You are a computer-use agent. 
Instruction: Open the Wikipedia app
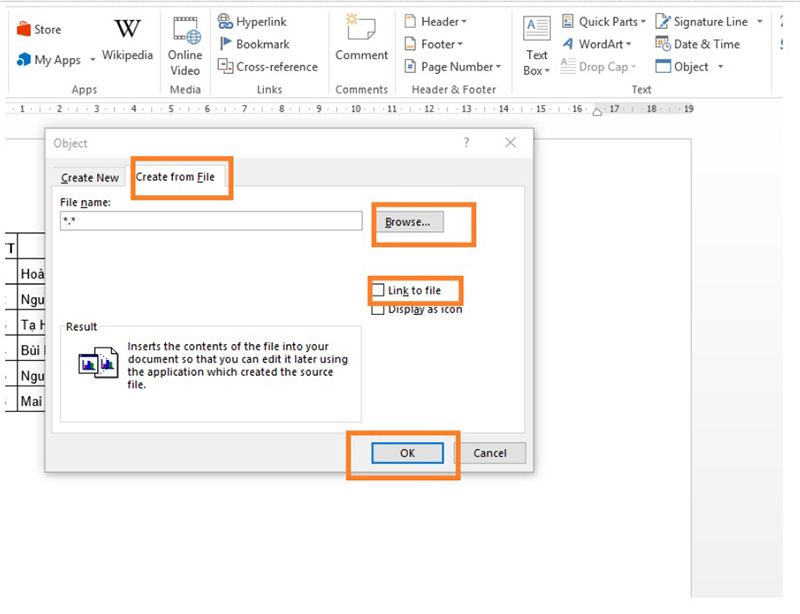tap(127, 40)
